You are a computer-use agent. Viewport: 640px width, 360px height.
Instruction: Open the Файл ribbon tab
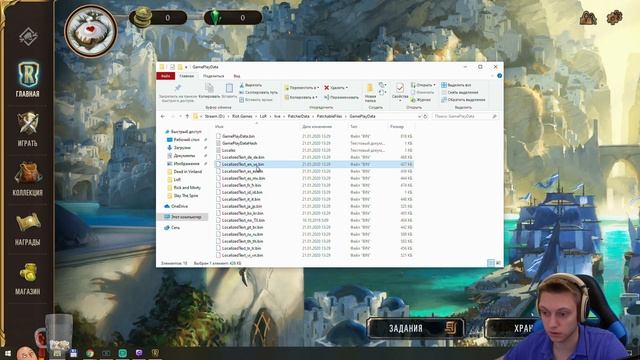(165, 76)
